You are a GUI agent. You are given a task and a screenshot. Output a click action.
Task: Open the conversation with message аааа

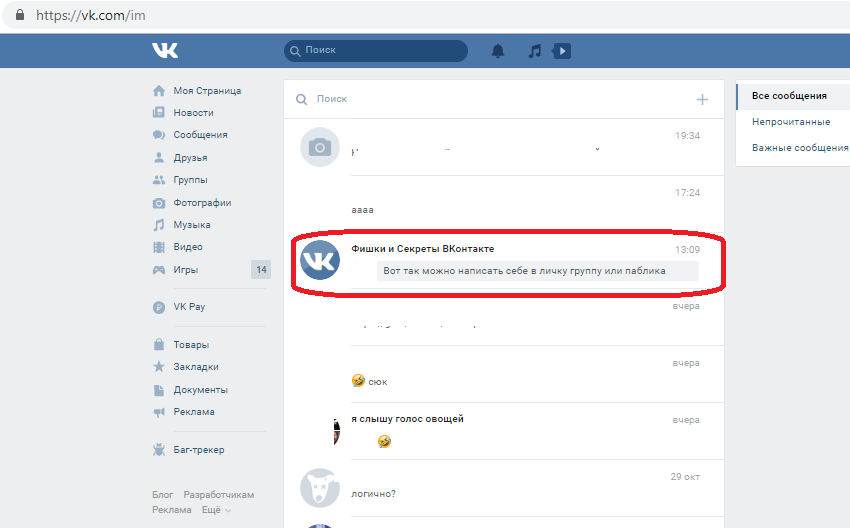[x=504, y=204]
